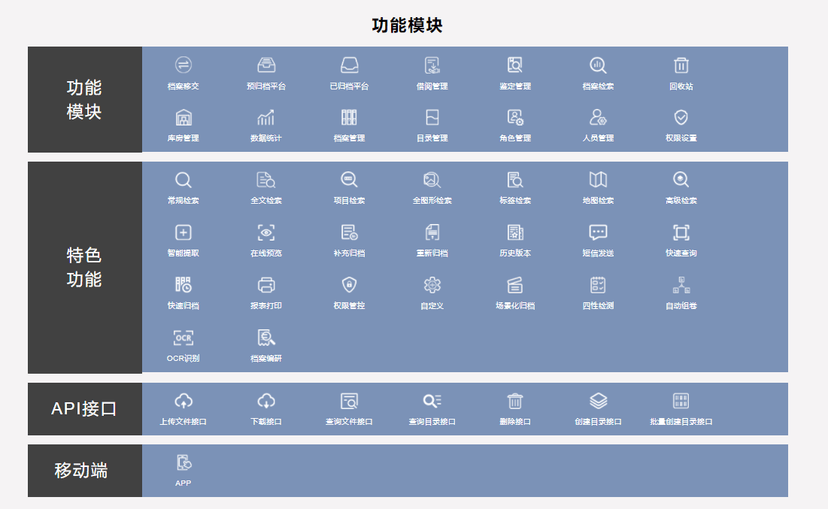
Task: Select the API接口 category label
Action: click(84, 409)
